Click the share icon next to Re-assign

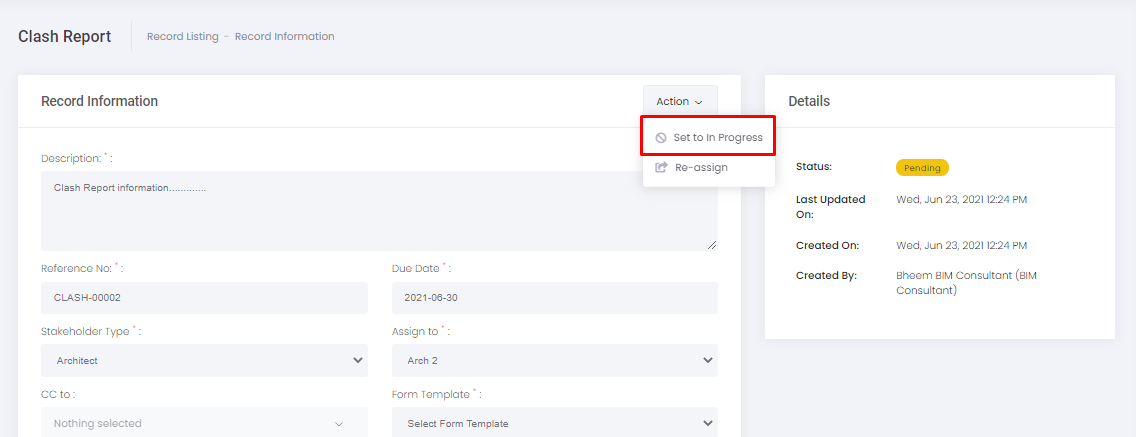tap(660, 168)
